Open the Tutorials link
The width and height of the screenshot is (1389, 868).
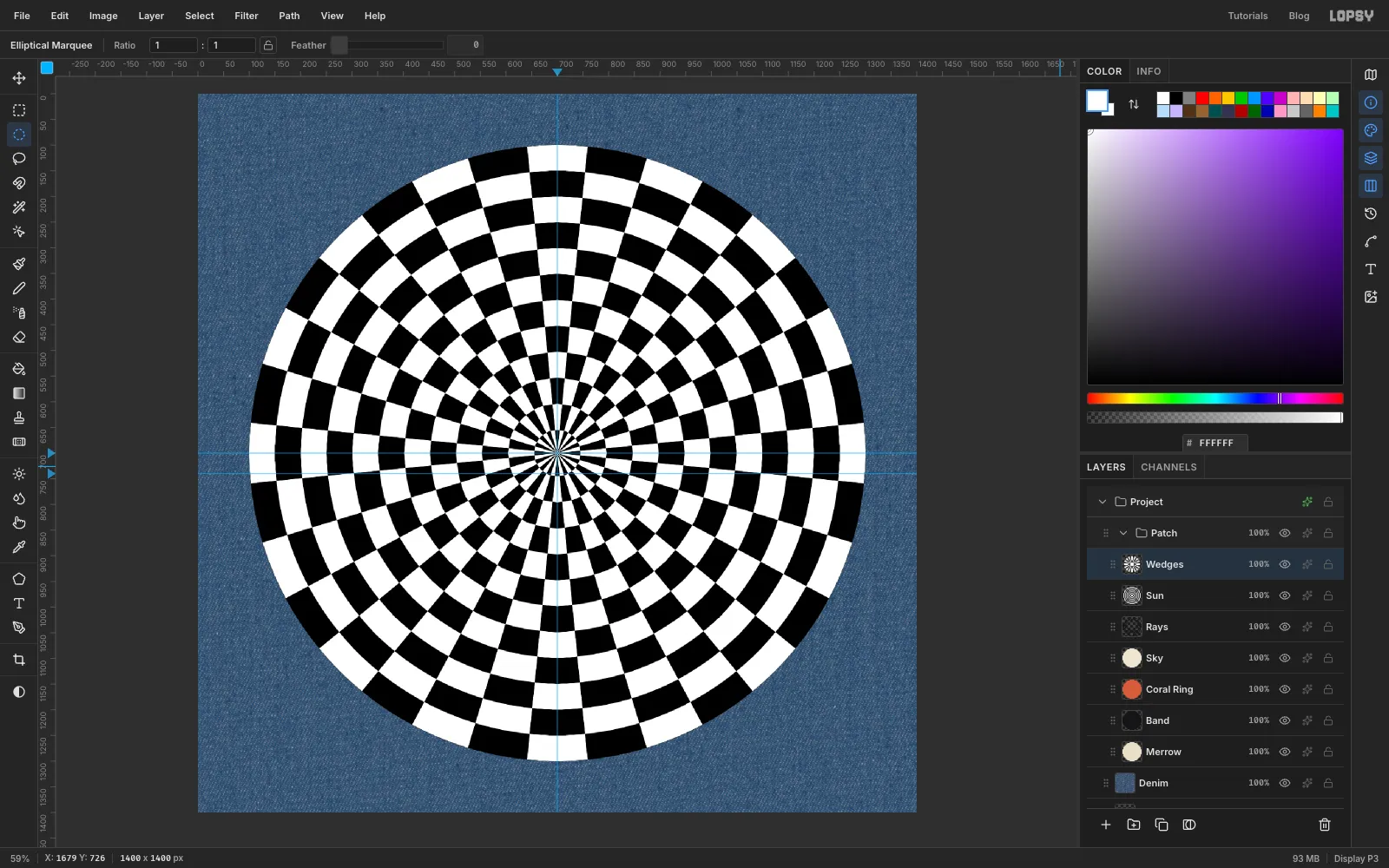(x=1247, y=16)
